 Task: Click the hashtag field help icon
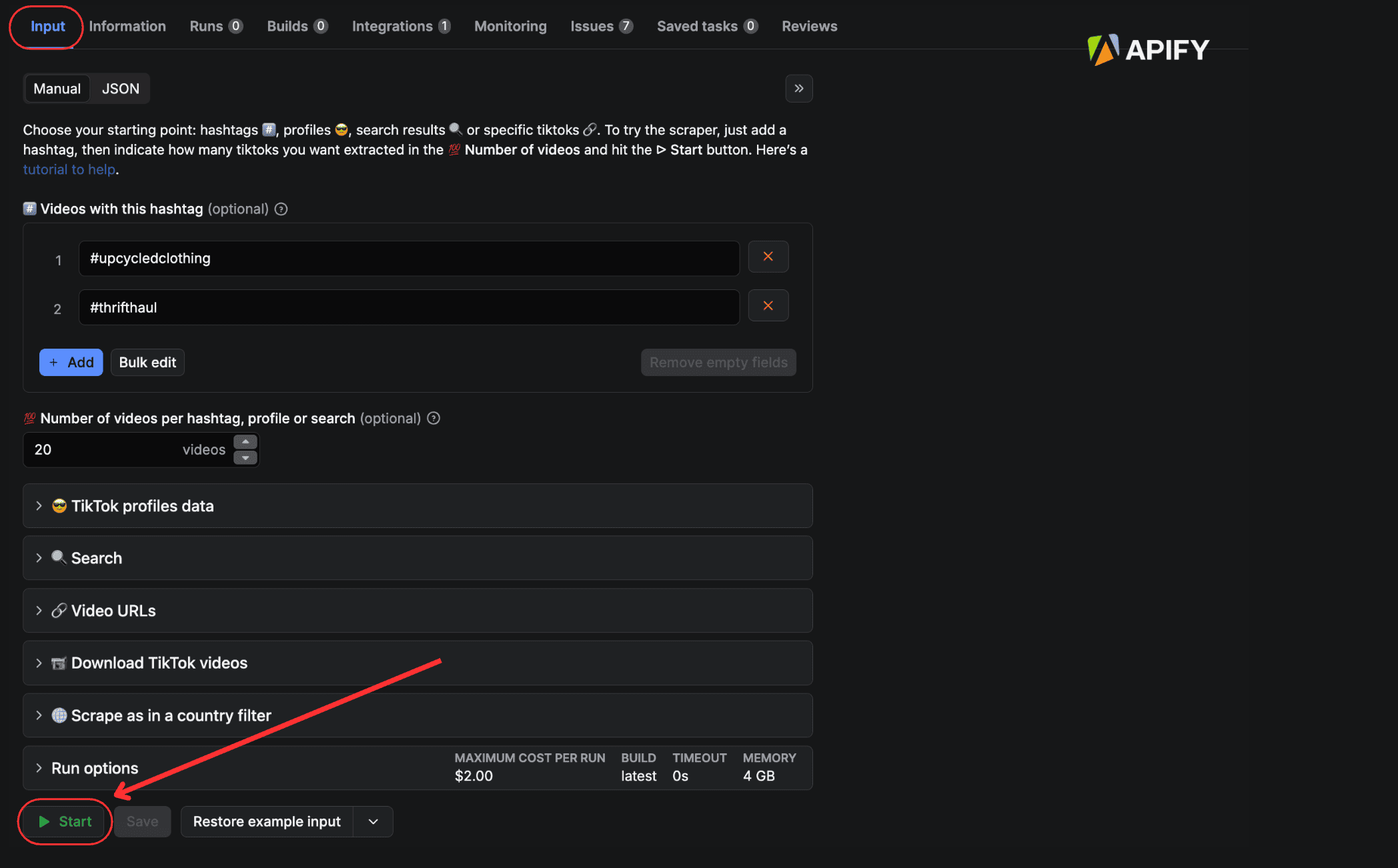[281, 209]
